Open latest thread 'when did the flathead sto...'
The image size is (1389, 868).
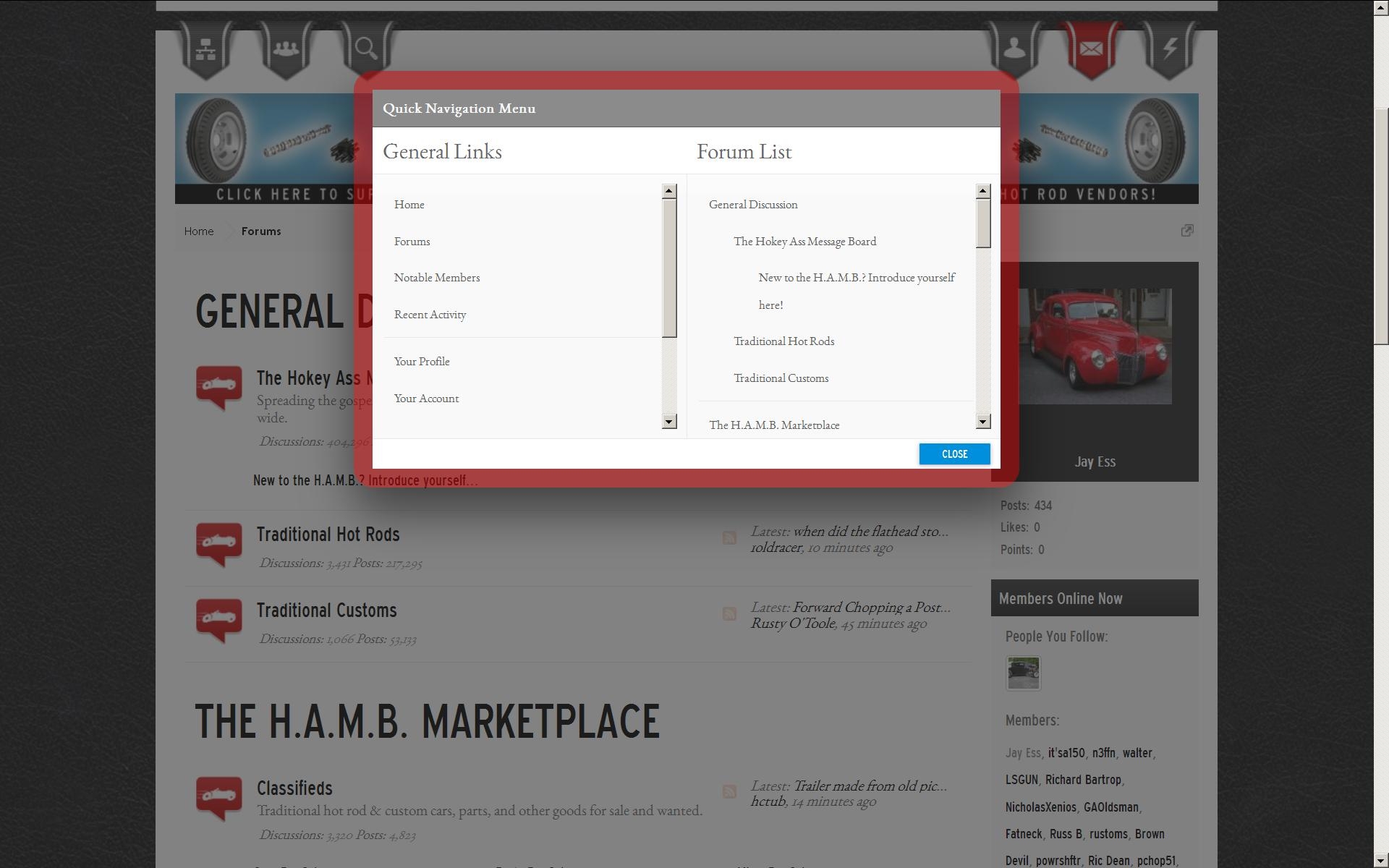(x=870, y=532)
